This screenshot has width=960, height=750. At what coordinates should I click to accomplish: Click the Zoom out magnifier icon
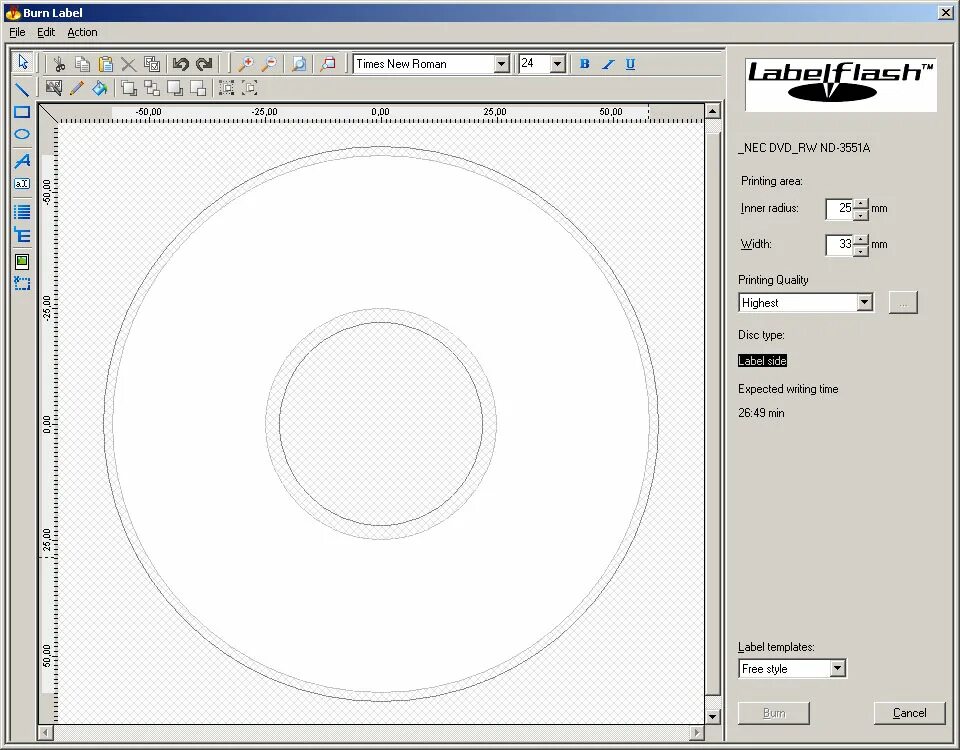pos(269,64)
